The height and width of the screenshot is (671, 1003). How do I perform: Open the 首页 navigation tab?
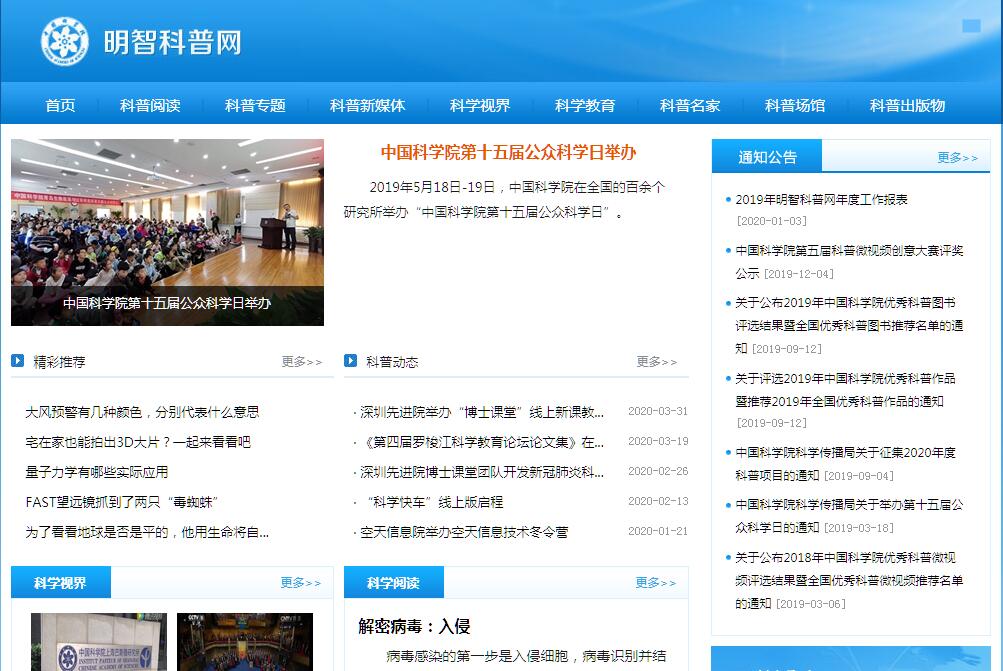[60, 105]
